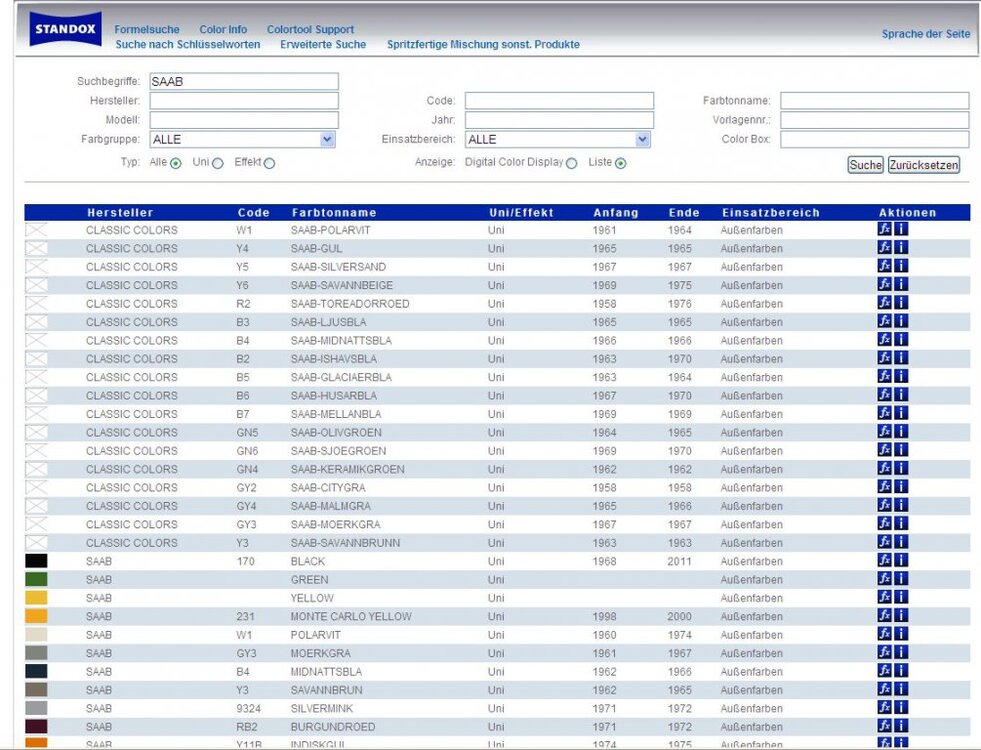Show info for YELLOW row
Screen dimensions: 981x750
pos(900,597)
